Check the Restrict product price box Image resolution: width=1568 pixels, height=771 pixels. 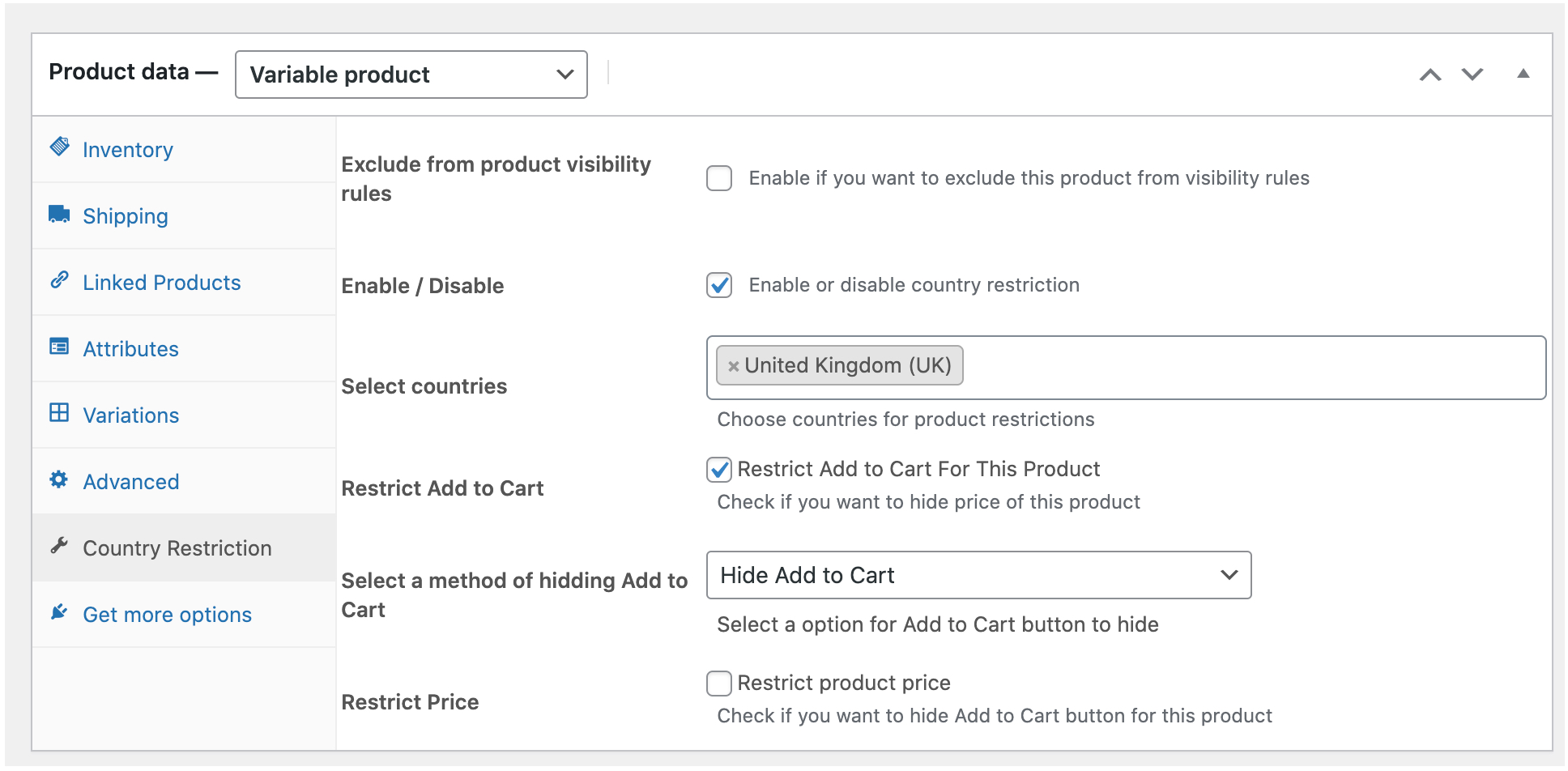(x=719, y=684)
